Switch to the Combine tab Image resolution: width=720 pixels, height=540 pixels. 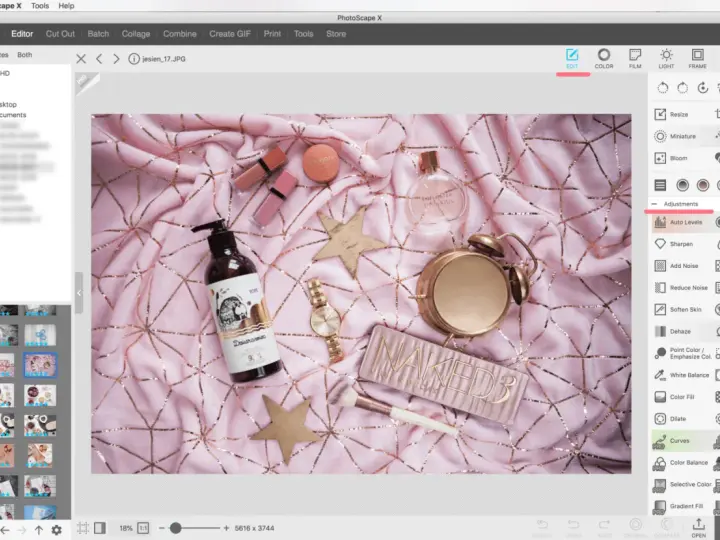[180, 34]
